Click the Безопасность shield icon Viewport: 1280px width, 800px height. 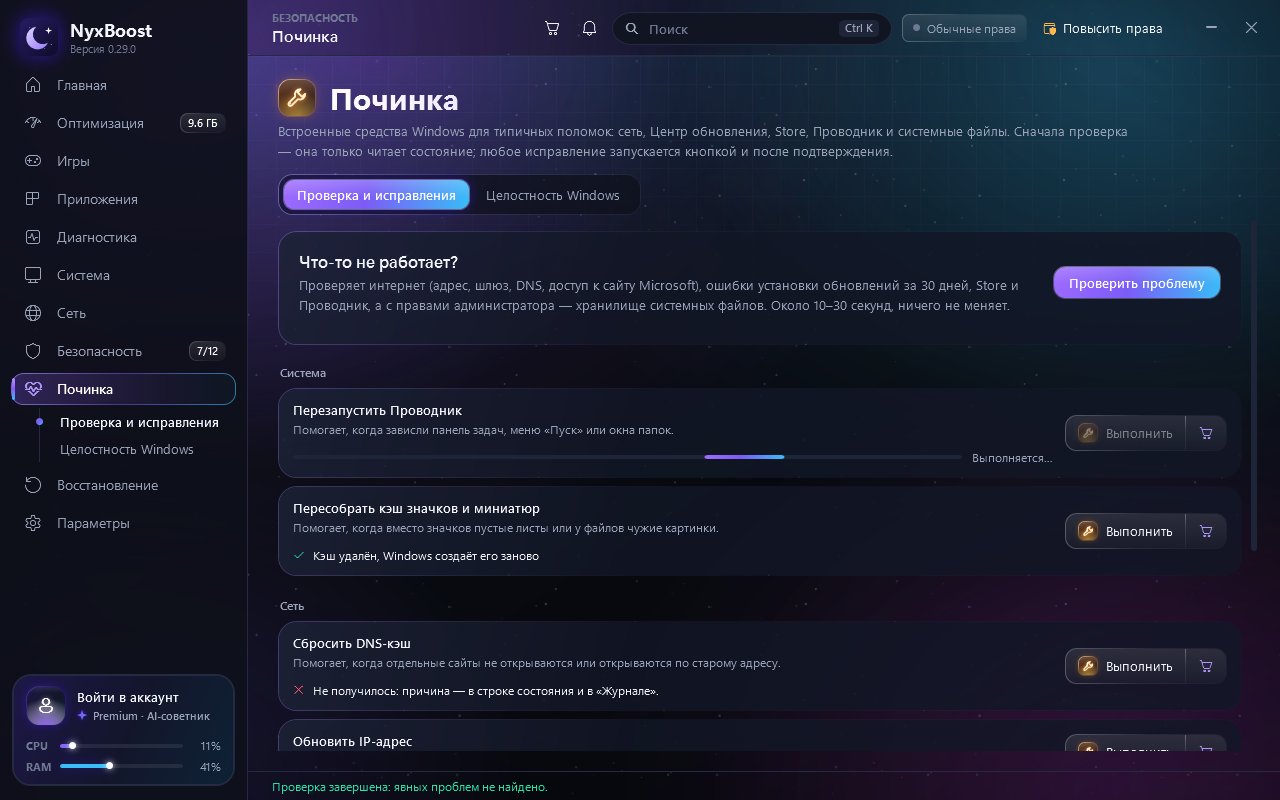click(34, 351)
